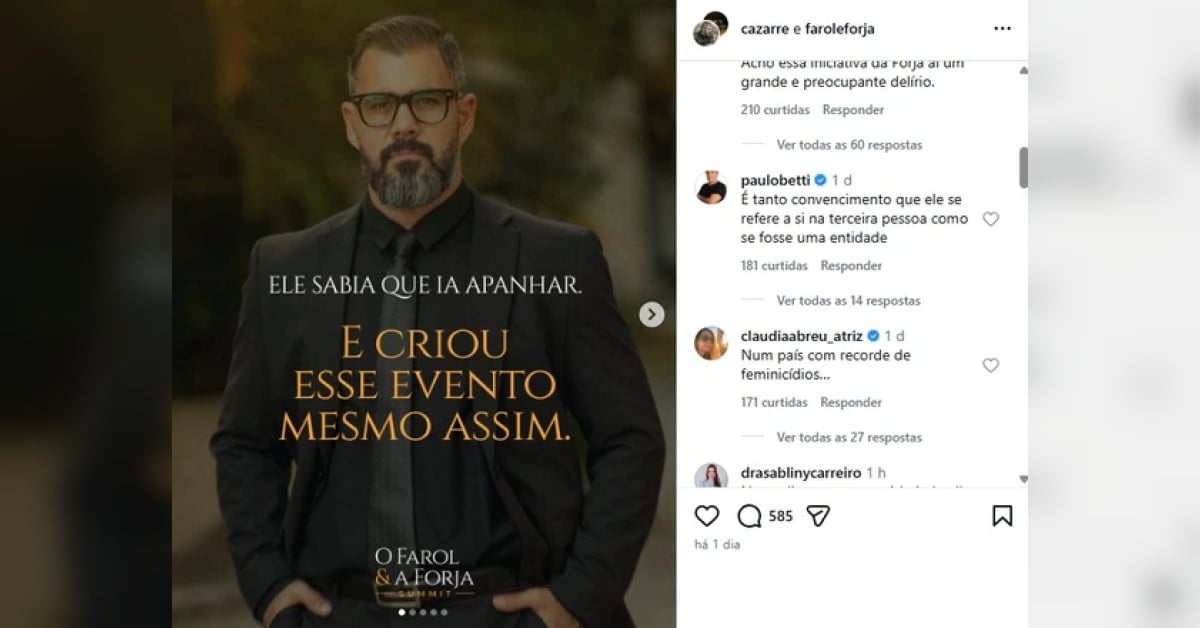This screenshot has height=628, width=1200.
Task: Open more options three-dot menu
Action: pos(1002,28)
